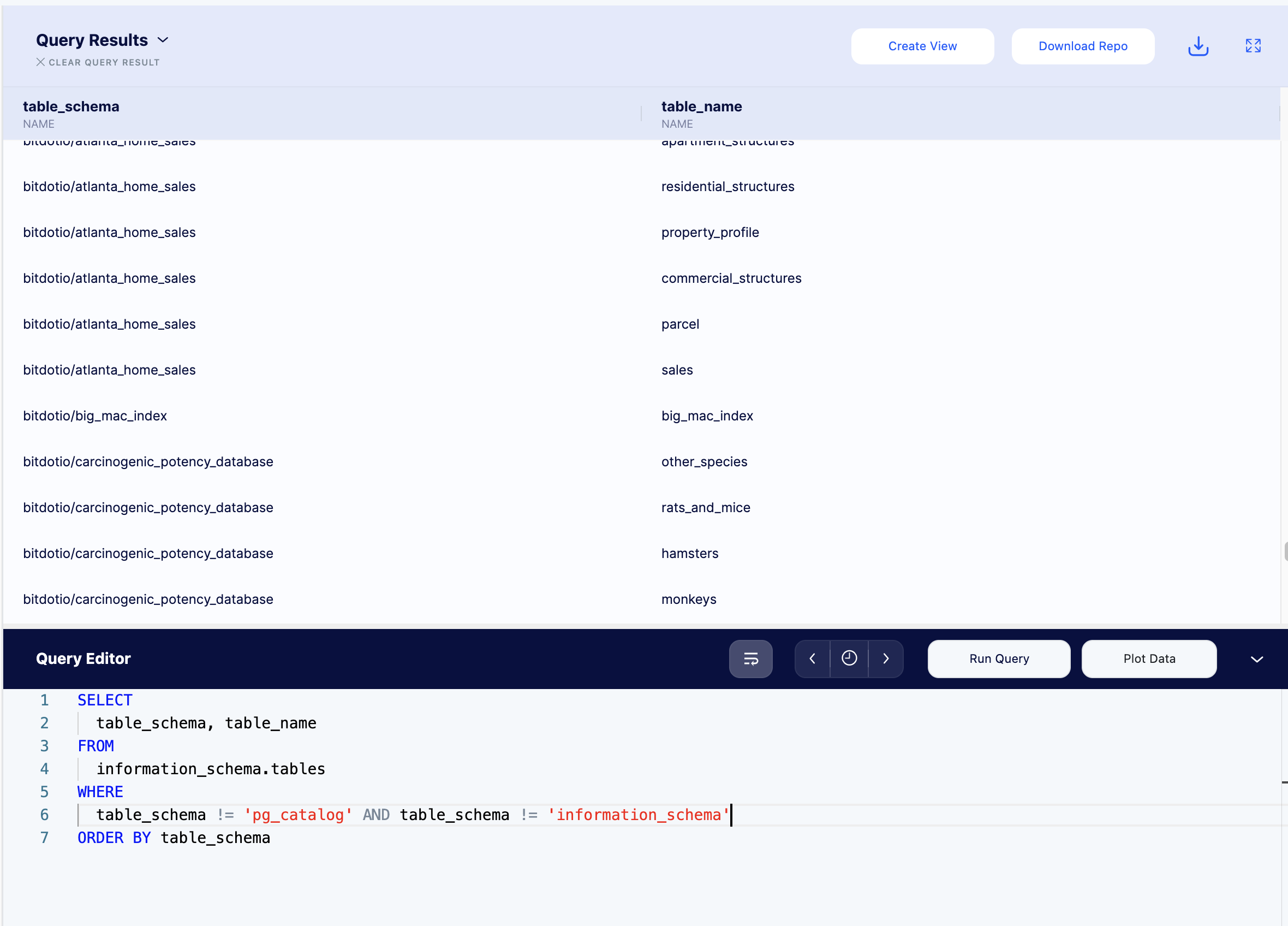This screenshot has height=926, width=1288.
Task: Click the table_name column header
Action: (701, 107)
